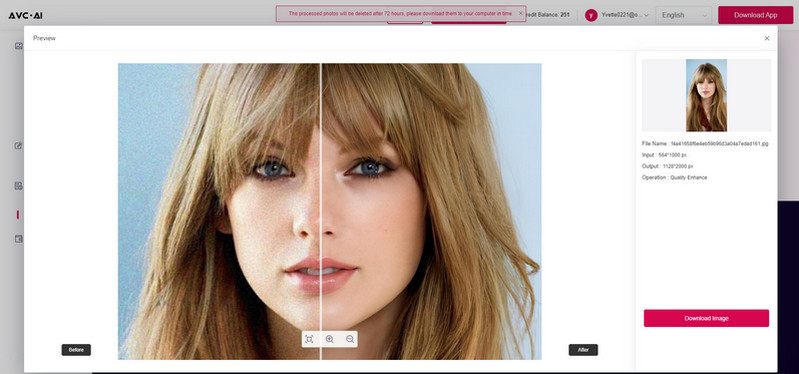Expand the Yvette0221 account menu
The image size is (799, 374).
(x=625, y=15)
